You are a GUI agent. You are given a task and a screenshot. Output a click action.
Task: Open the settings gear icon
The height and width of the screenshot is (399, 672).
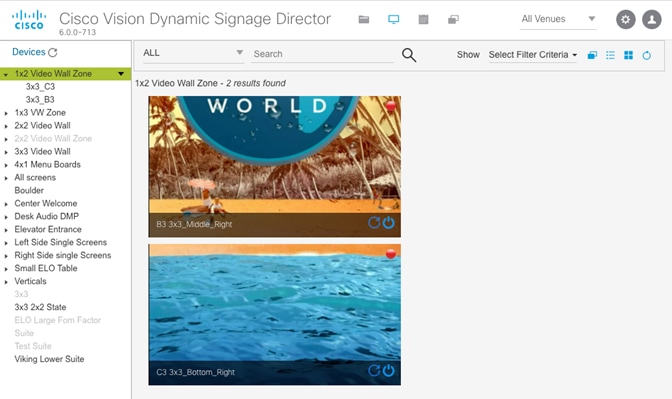tap(626, 19)
